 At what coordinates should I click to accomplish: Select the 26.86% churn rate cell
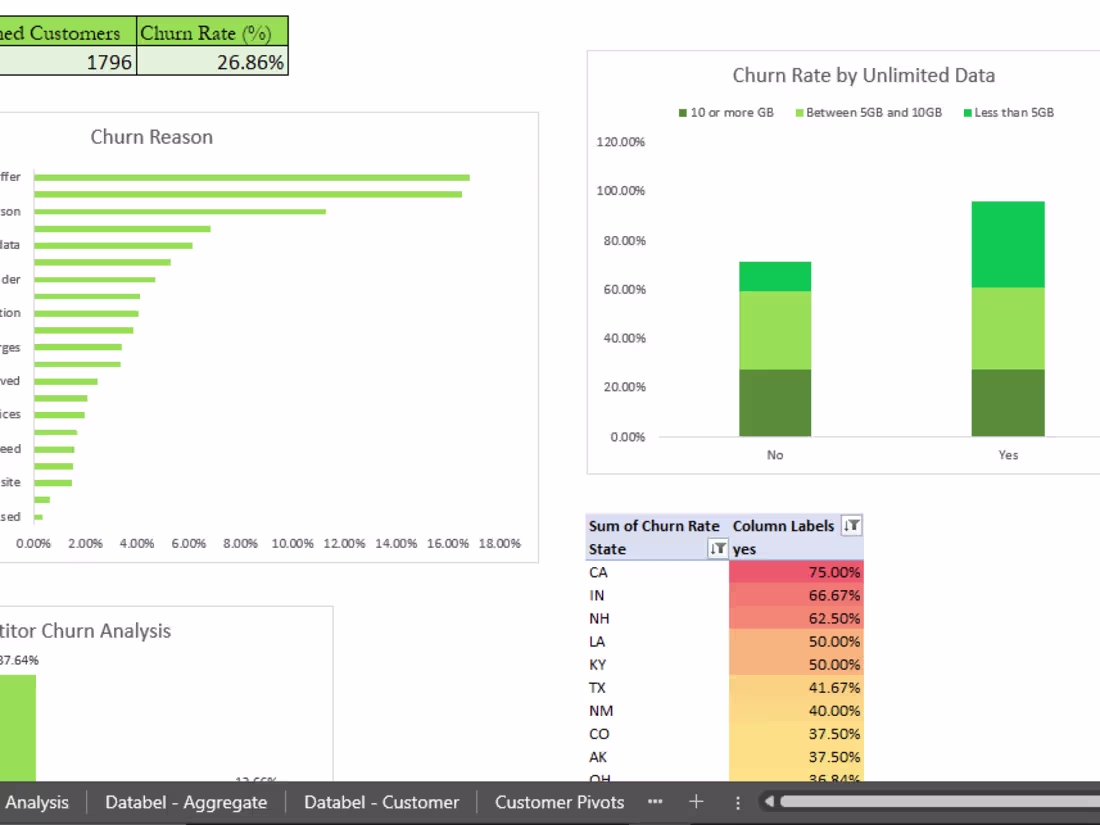click(212, 62)
